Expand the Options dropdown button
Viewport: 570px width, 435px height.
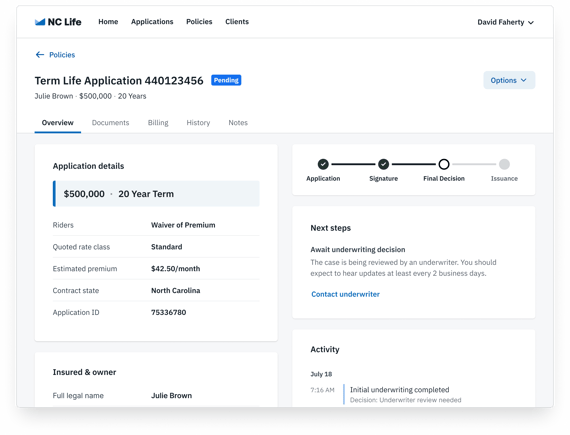point(509,80)
